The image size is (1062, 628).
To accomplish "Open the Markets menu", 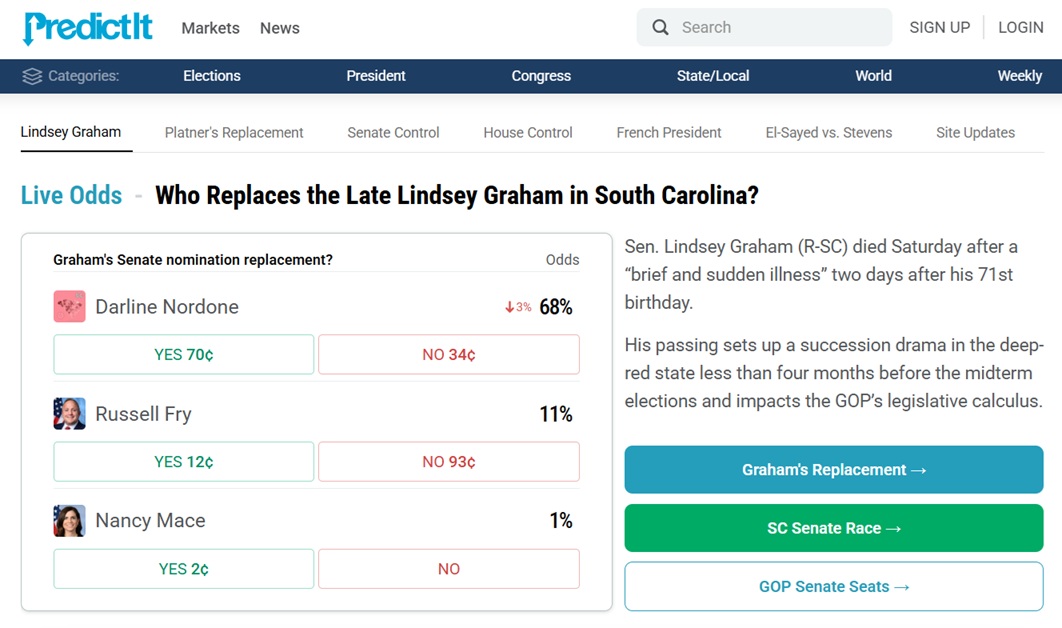I will click(x=211, y=28).
